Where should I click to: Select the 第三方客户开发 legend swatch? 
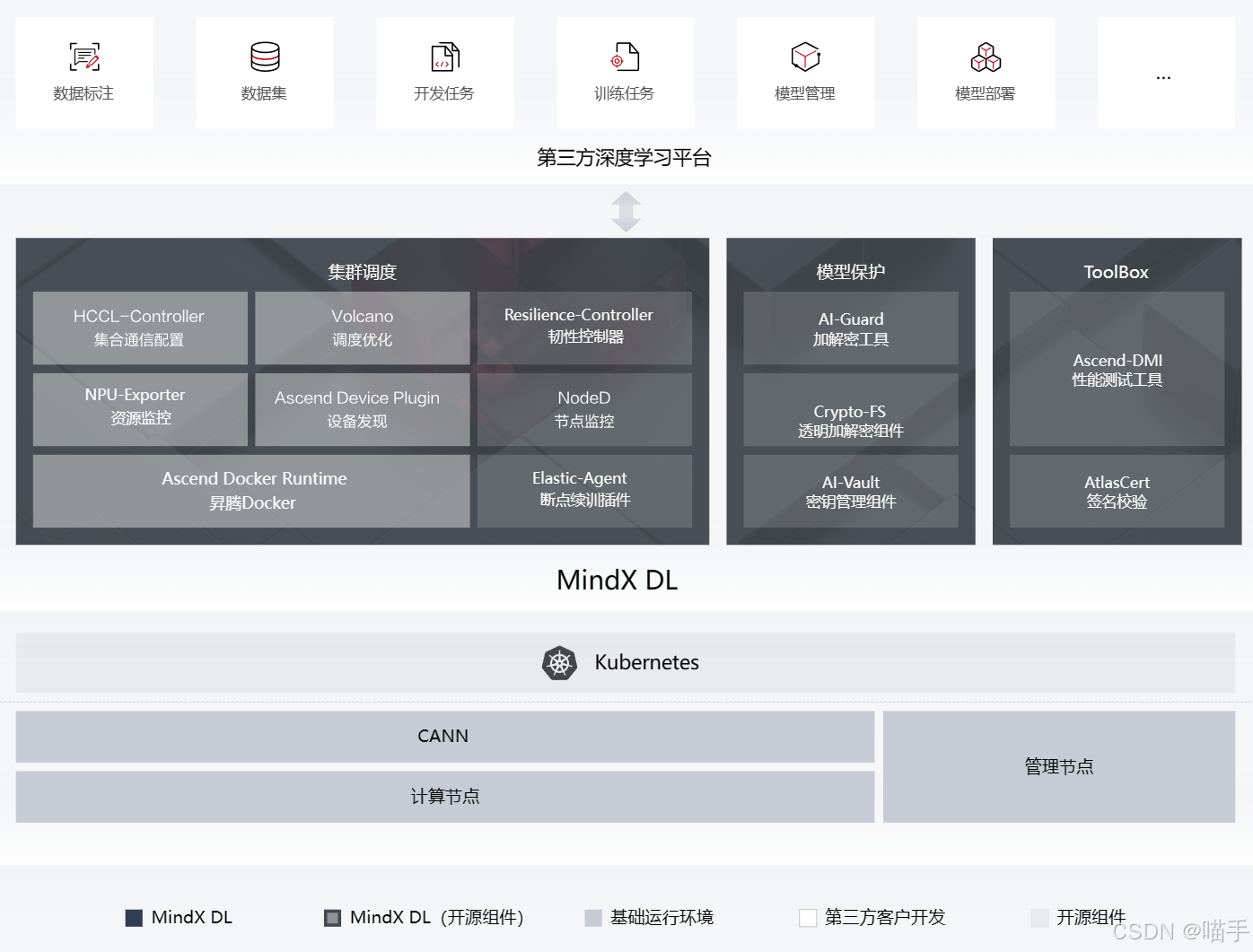808,918
